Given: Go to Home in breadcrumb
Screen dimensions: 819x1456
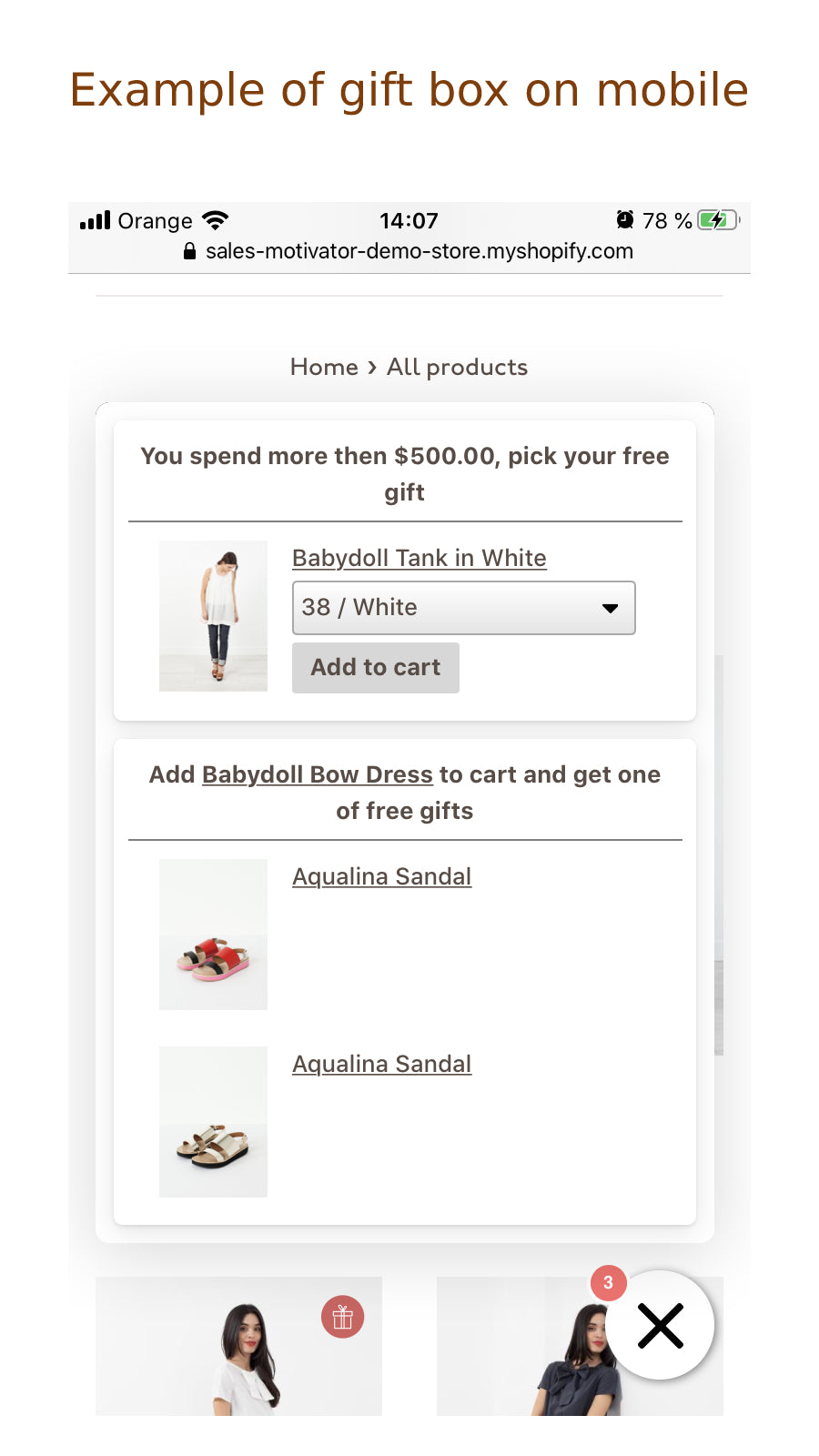Looking at the screenshot, I should 324,367.
